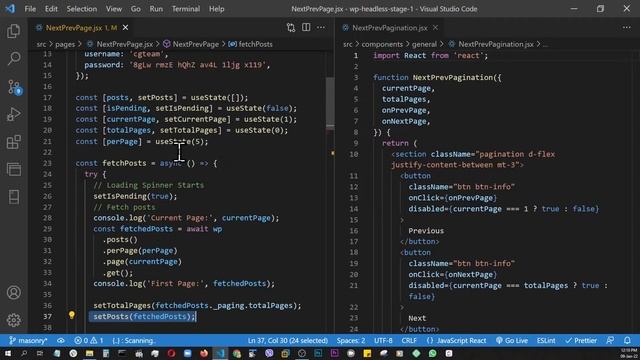The width and height of the screenshot is (640, 360).
Task: Open the Windows Start button
Action: pos(7,353)
